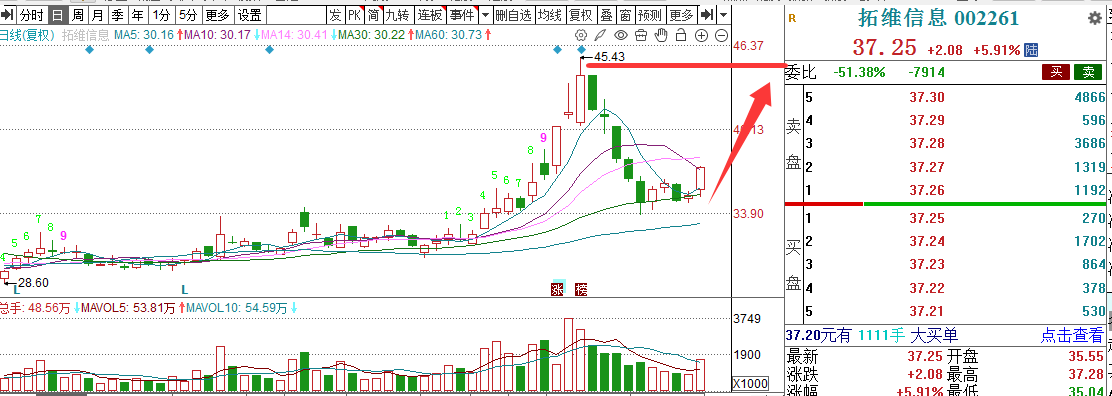Click the collapse-left arrow icon in period bar

(8, 15)
